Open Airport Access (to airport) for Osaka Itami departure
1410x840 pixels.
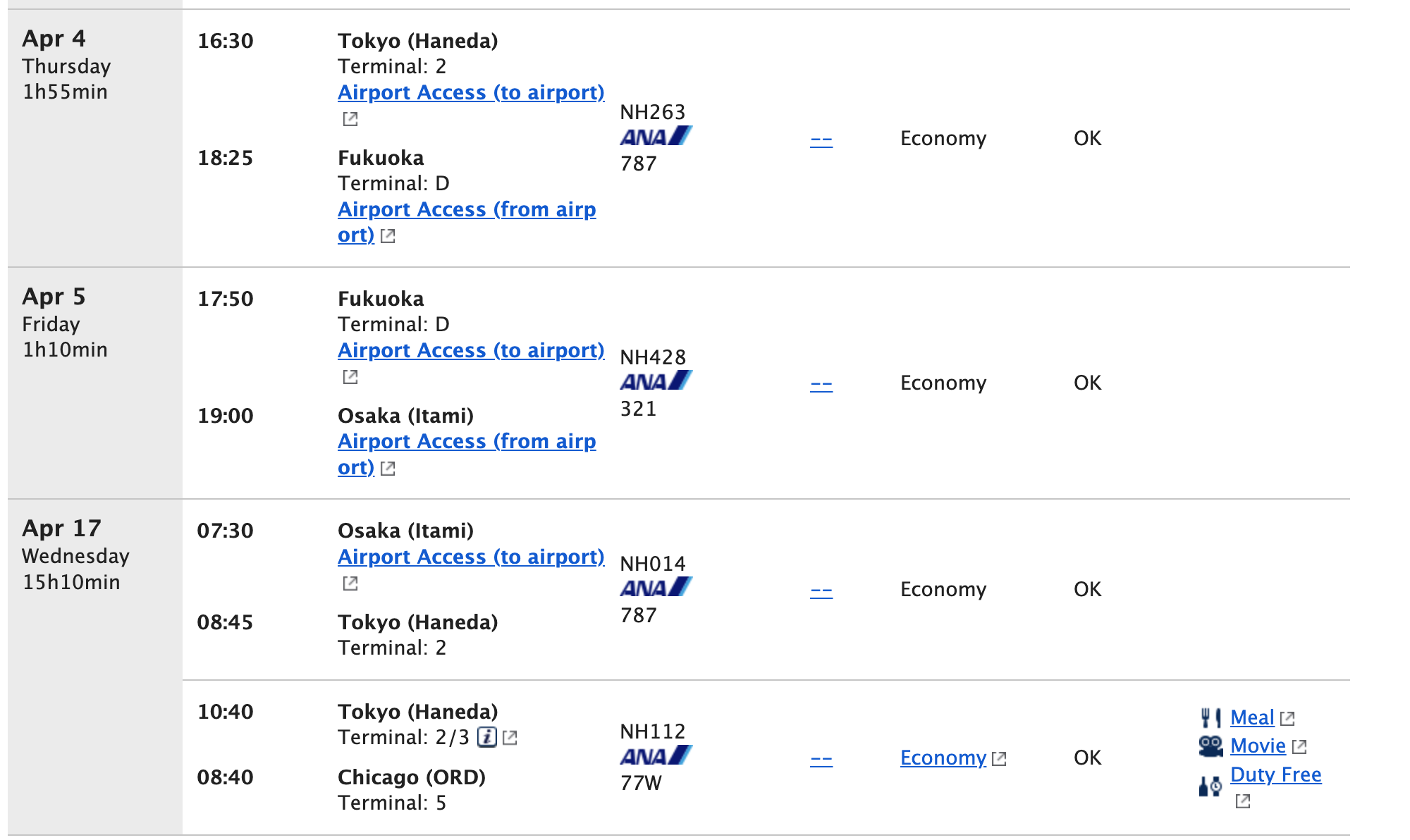[x=471, y=557]
